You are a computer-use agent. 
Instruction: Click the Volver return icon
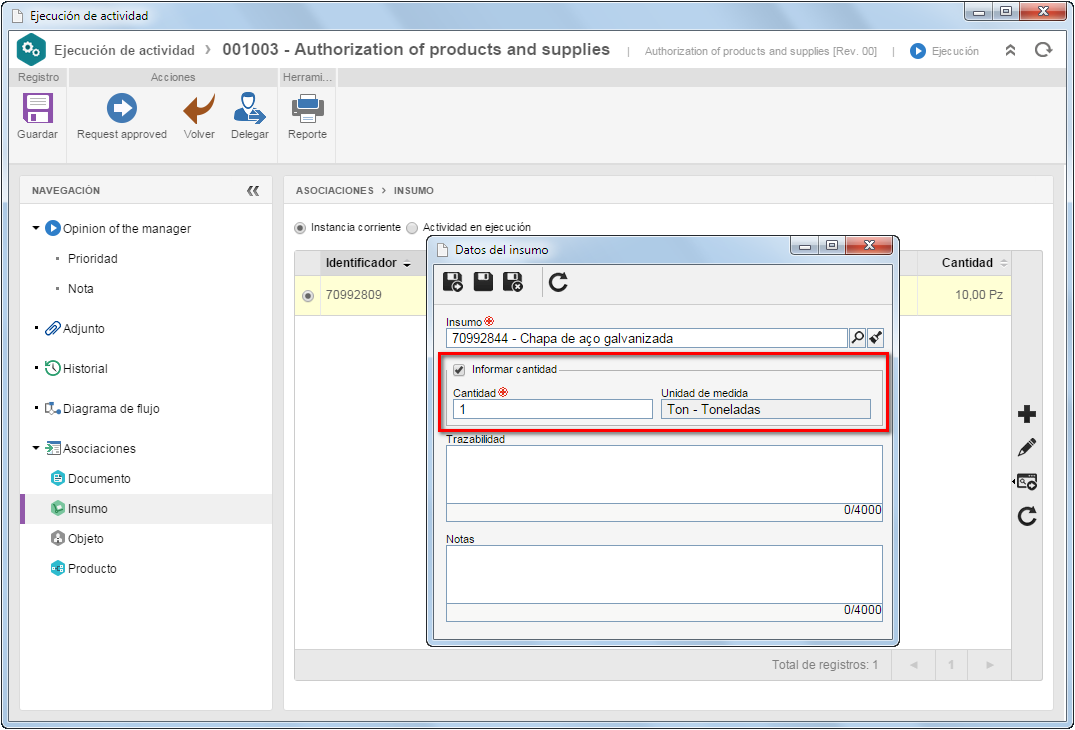coord(199,108)
